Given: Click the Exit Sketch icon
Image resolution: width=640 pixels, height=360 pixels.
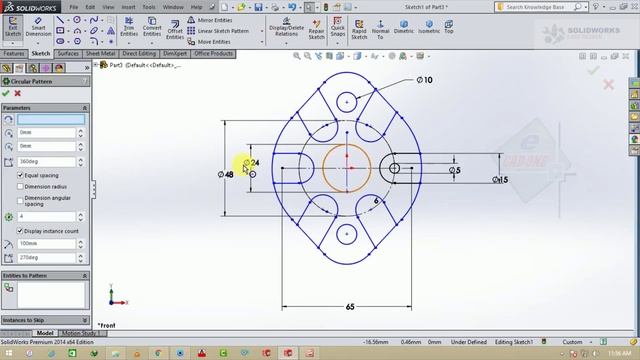Looking at the screenshot, I should (x=13, y=27).
